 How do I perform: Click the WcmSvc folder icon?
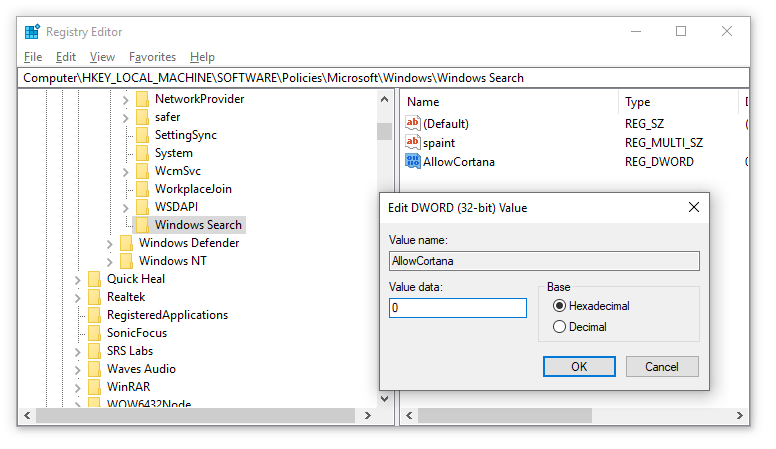point(143,171)
